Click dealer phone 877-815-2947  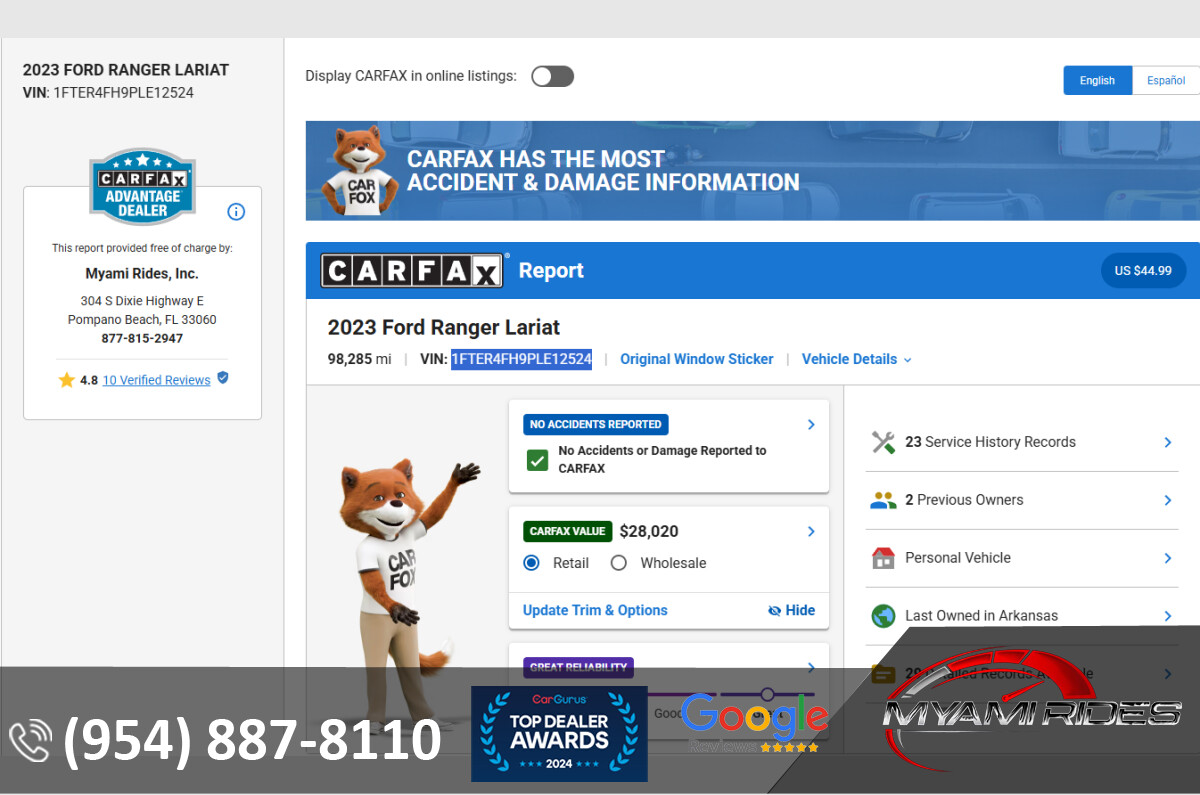click(142, 339)
